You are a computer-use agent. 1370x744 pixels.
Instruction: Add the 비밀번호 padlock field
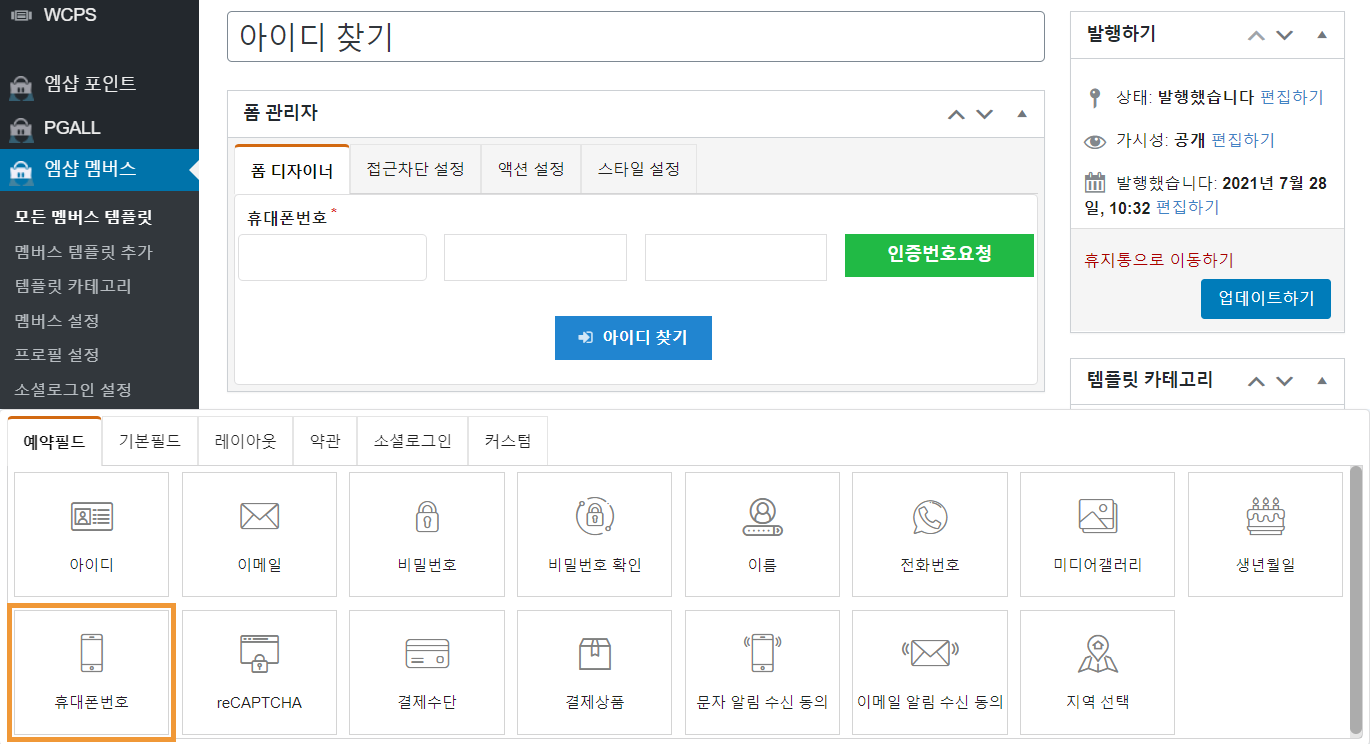pos(427,535)
